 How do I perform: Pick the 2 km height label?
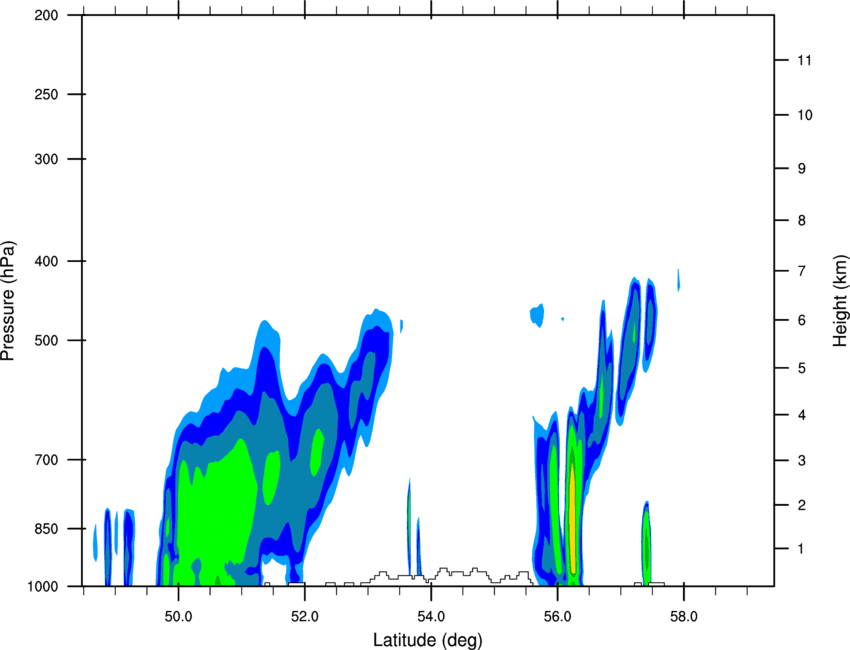(802, 505)
